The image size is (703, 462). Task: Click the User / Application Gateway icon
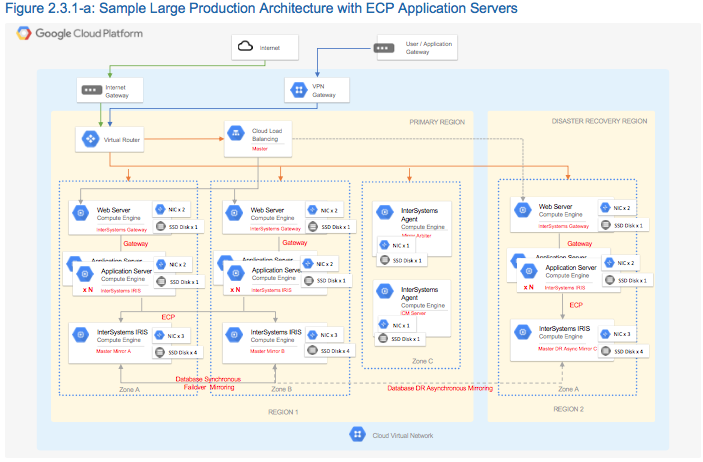pos(384,48)
